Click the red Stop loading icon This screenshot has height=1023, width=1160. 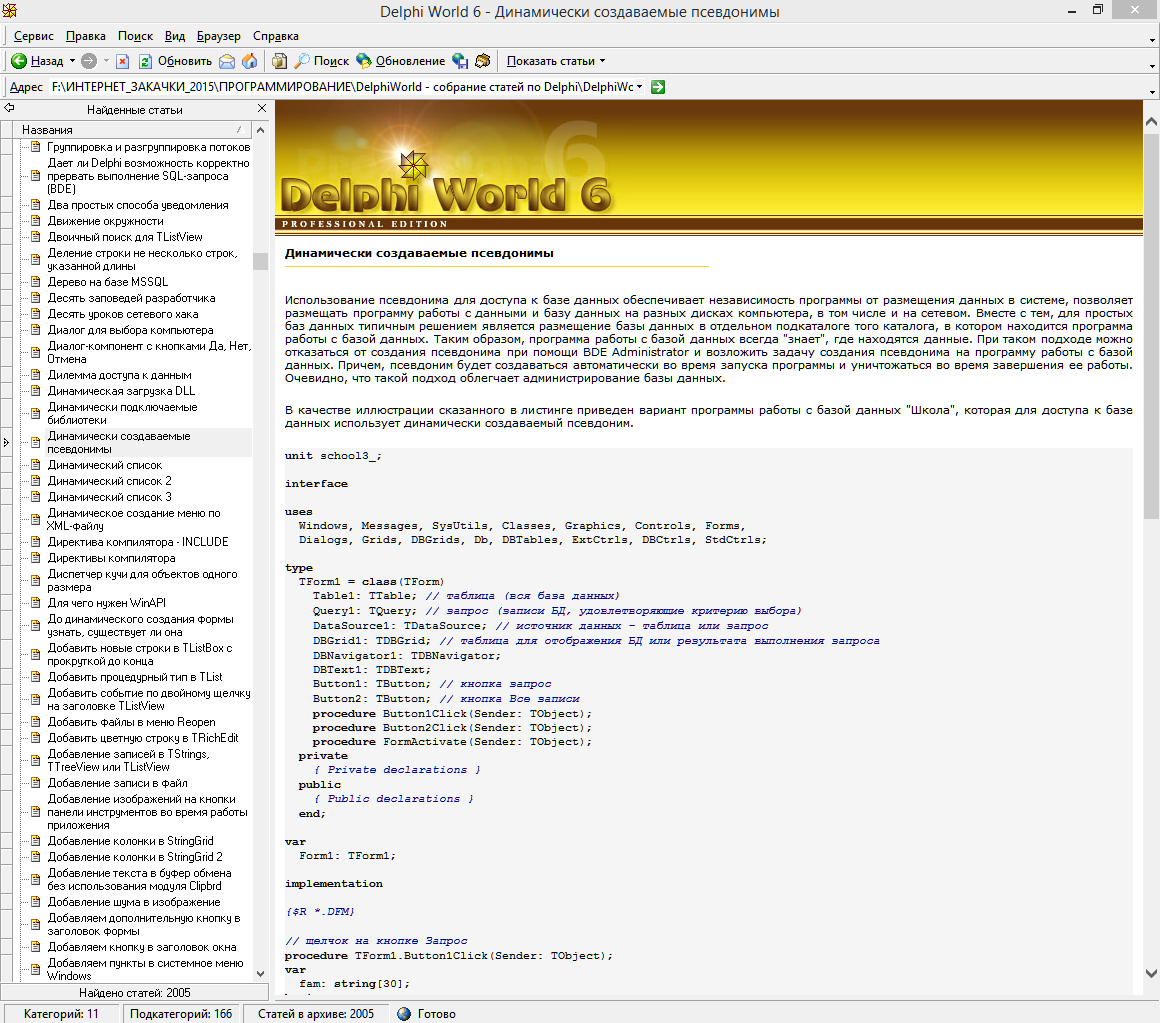[123, 61]
